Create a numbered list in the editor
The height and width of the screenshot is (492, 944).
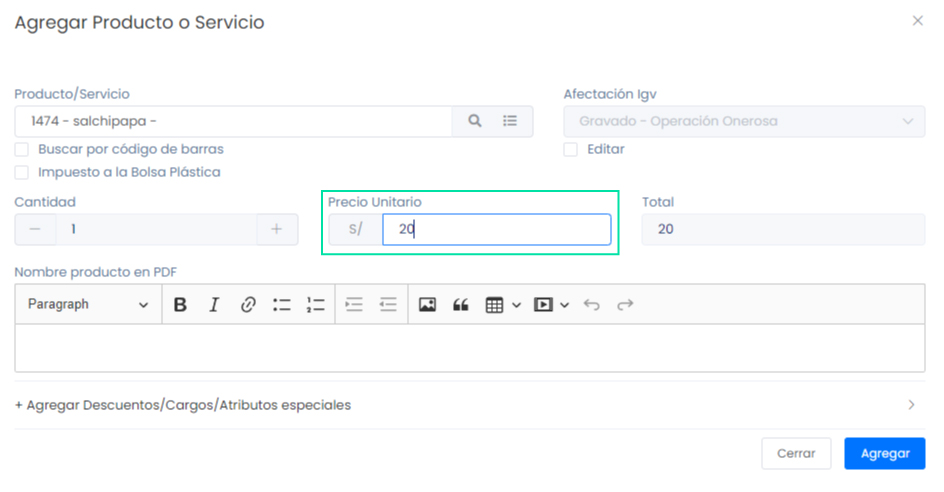(x=316, y=305)
